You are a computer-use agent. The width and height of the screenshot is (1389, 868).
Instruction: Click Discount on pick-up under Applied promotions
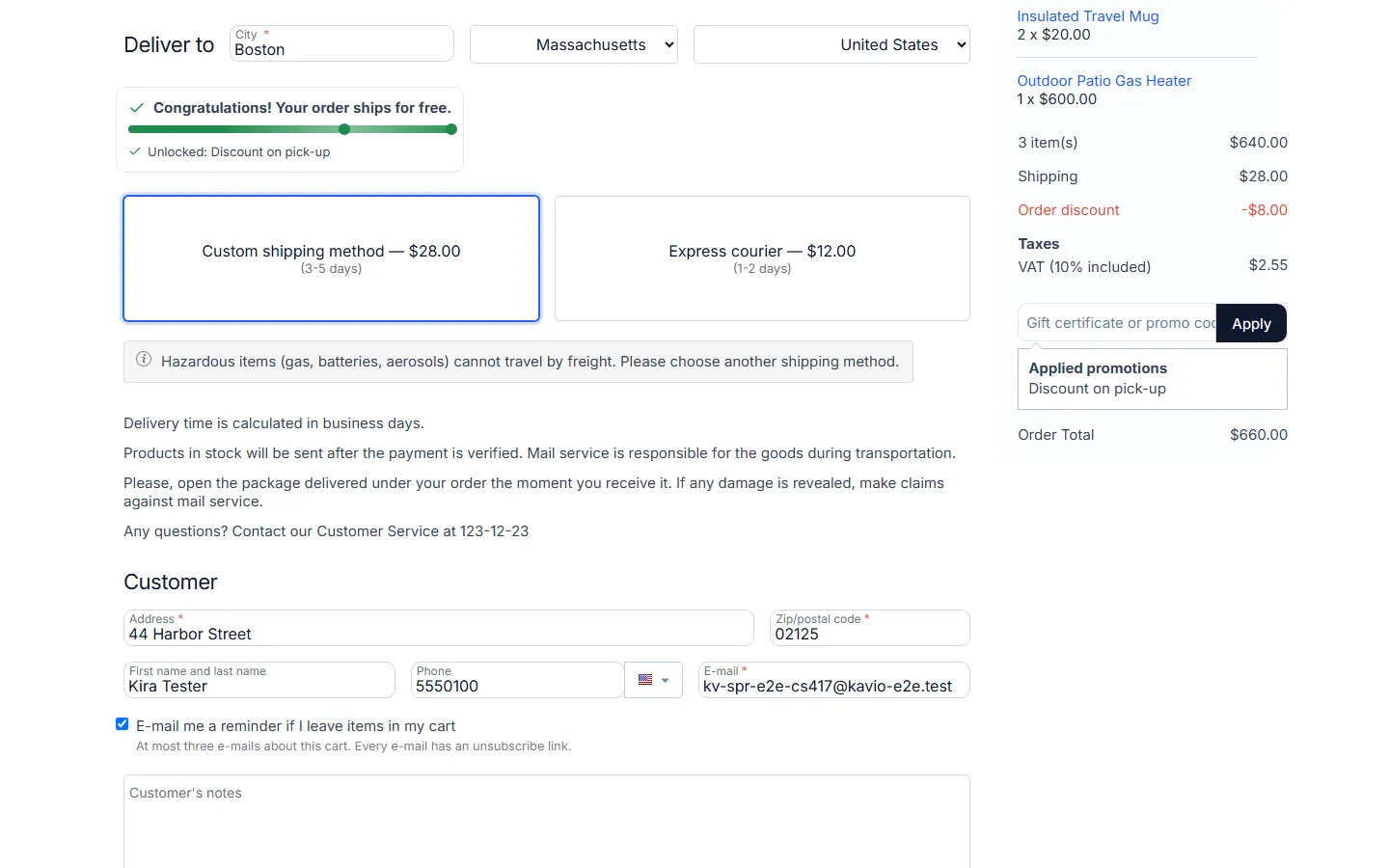1097,389
